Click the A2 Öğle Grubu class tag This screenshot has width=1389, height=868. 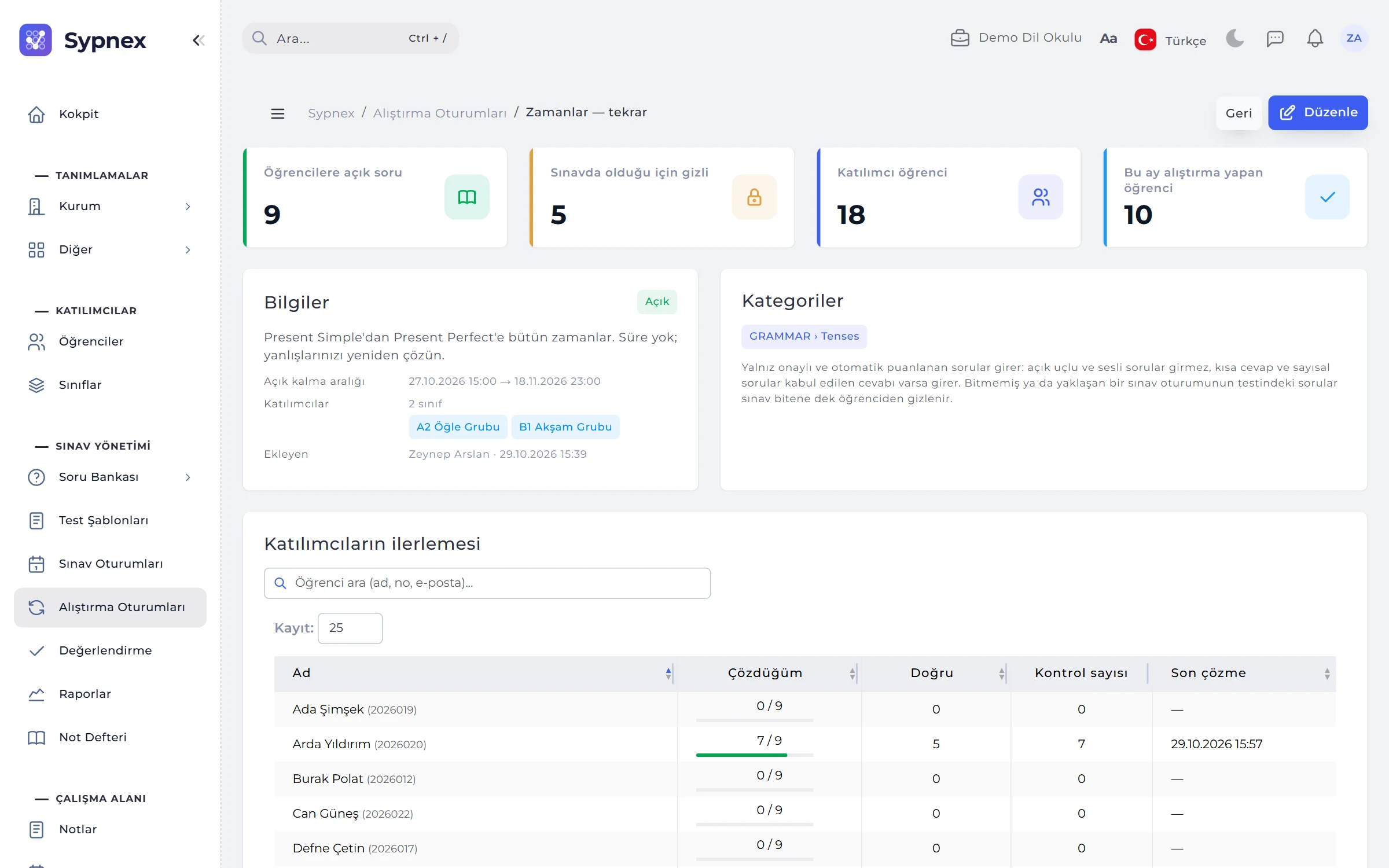458,427
